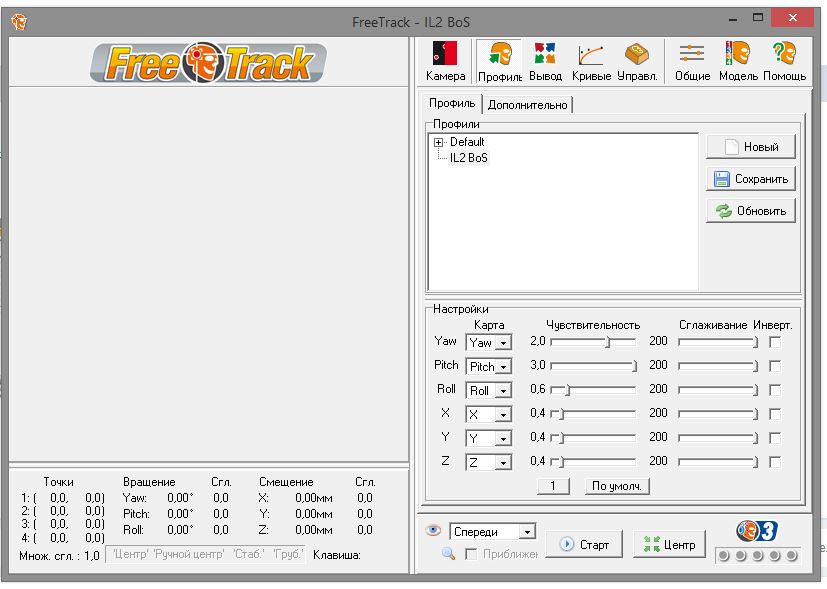Close the FreeTrack window
Image resolution: width=827 pixels, height=589 pixels.
click(x=793, y=17)
